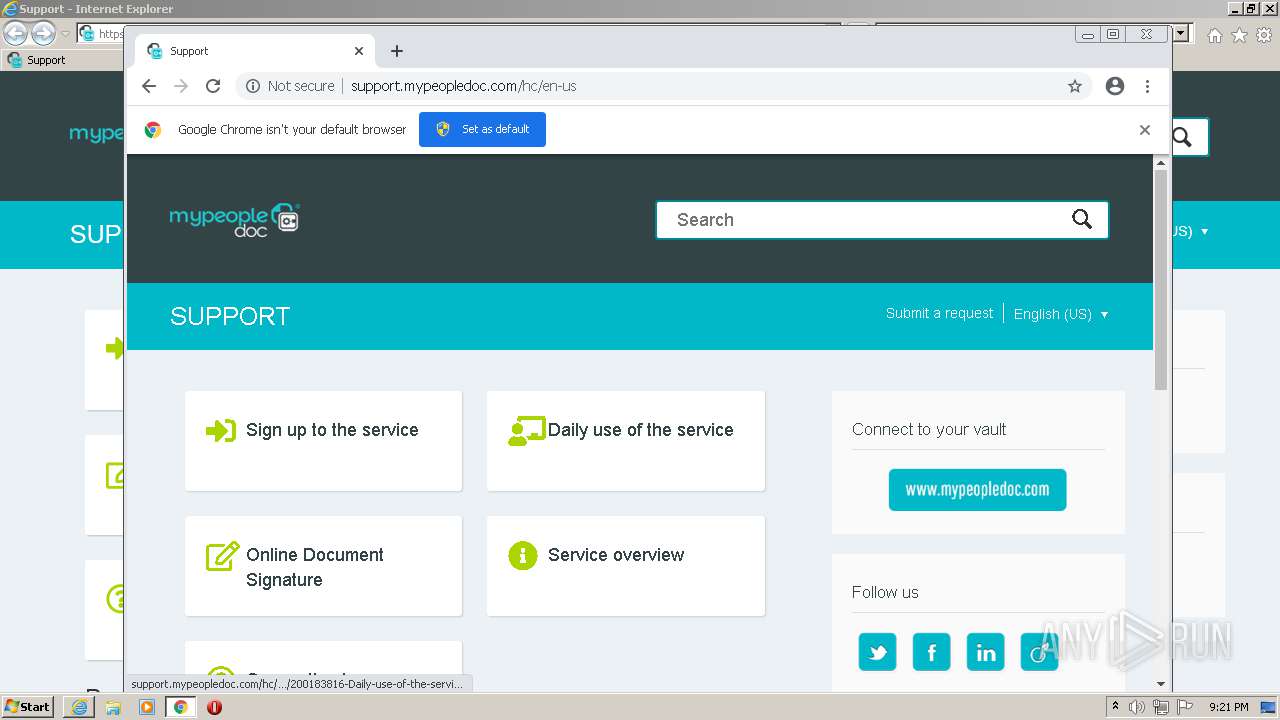Screen dimensions: 1280x720
Task: Open Daily use of the service category
Action: point(640,430)
